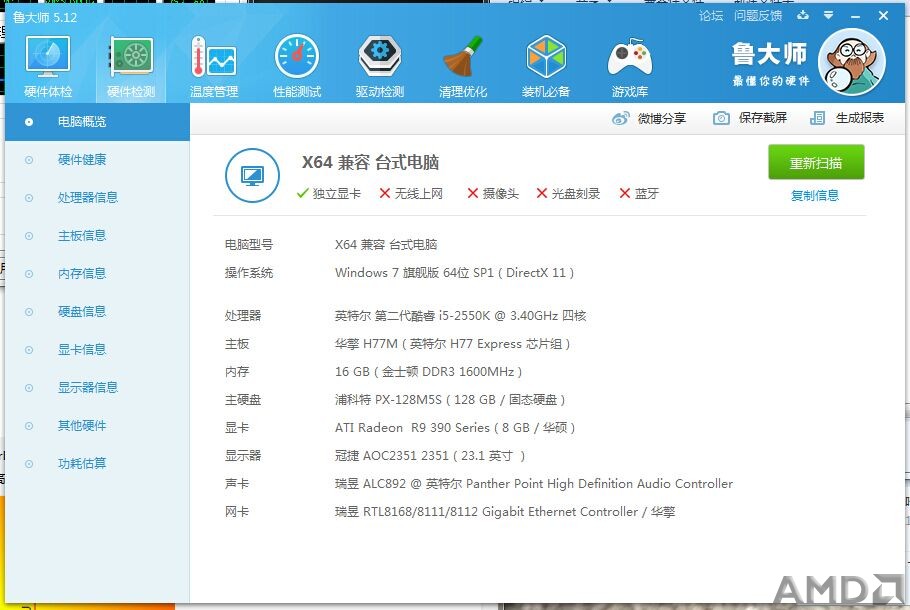This screenshot has width=910, height=610.
Task: Click the Weibo share icon
Action: pos(620,118)
